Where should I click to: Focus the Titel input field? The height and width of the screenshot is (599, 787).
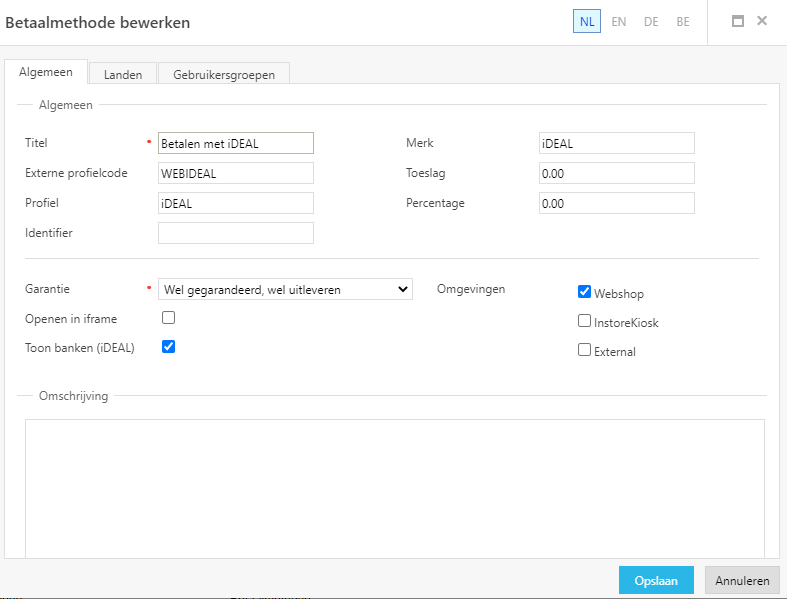click(236, 143)
